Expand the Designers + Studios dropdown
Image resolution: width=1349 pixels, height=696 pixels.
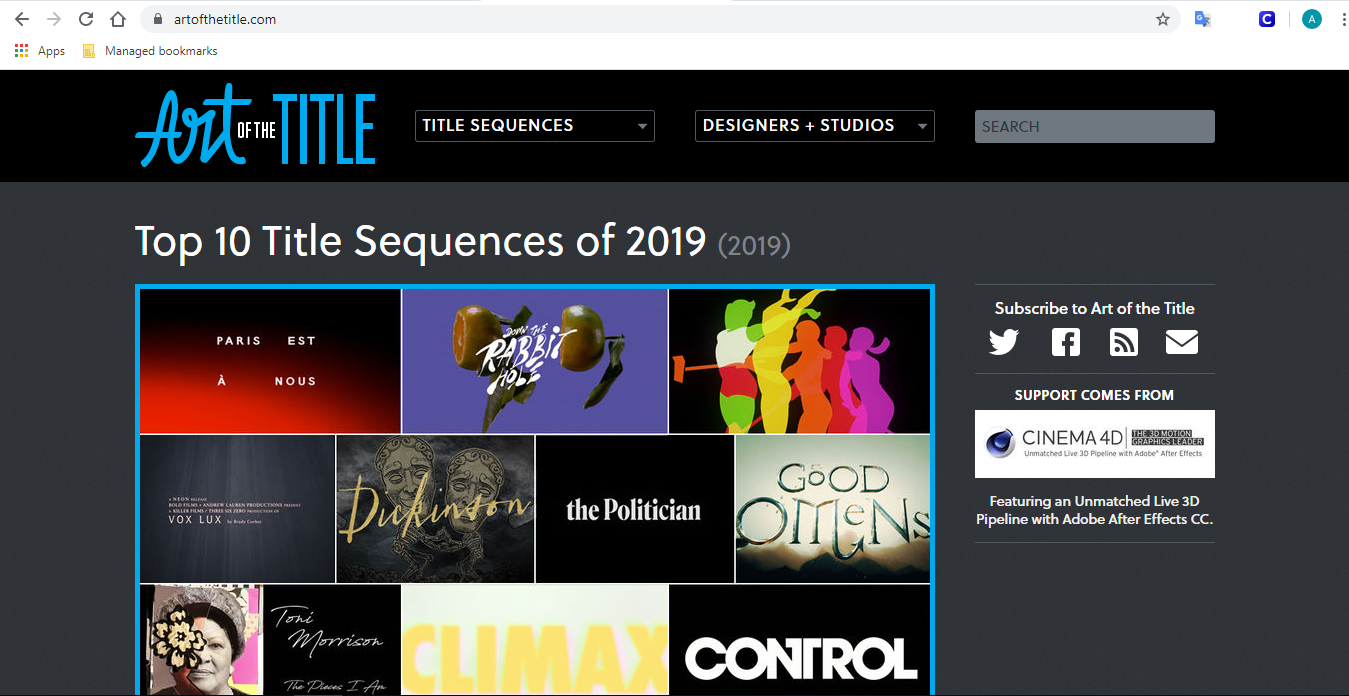click(x=815, y=126)
